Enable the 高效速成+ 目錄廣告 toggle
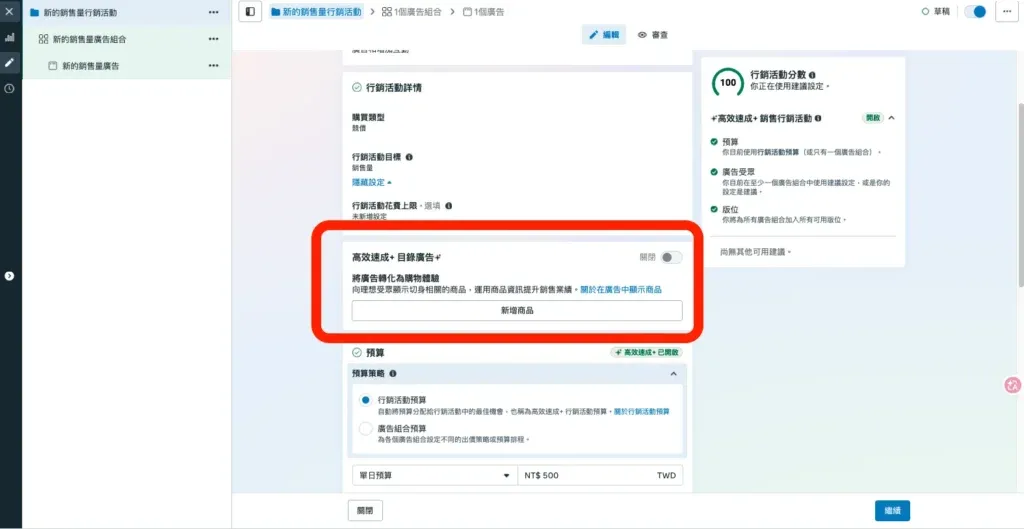Viewport: 1024px width, 529px height. tap(671, 257)
